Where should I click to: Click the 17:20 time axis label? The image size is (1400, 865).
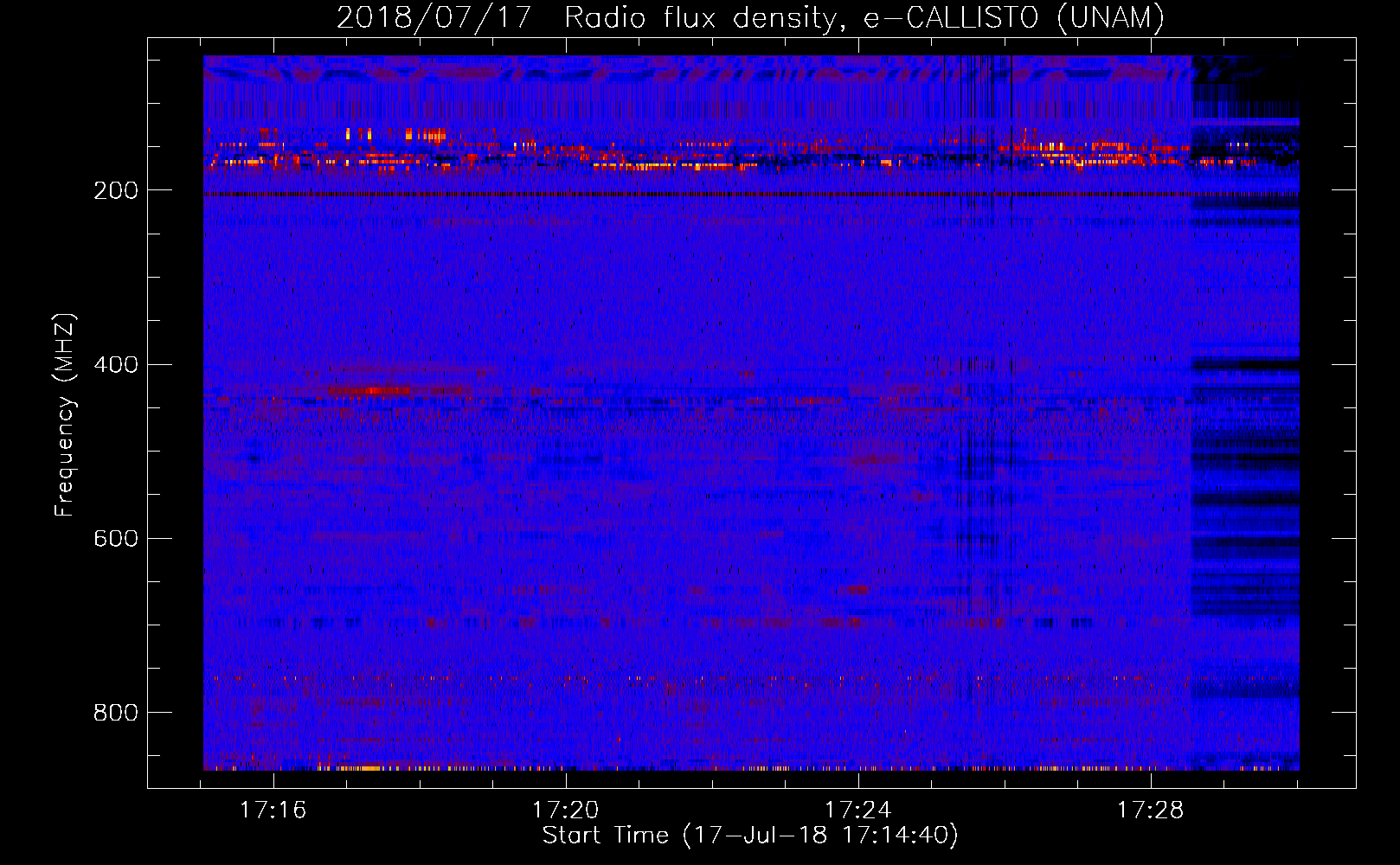click(x=565, y=810)
